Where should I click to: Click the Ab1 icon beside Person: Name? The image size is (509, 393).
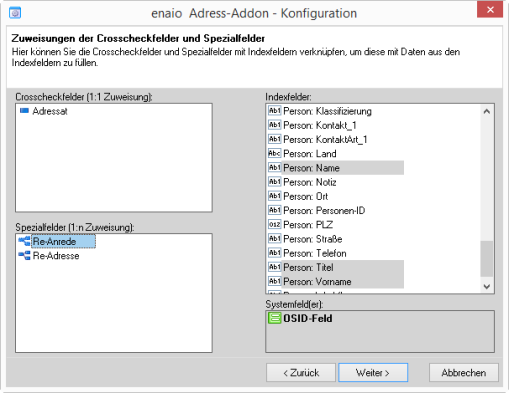tap(275, 168)
